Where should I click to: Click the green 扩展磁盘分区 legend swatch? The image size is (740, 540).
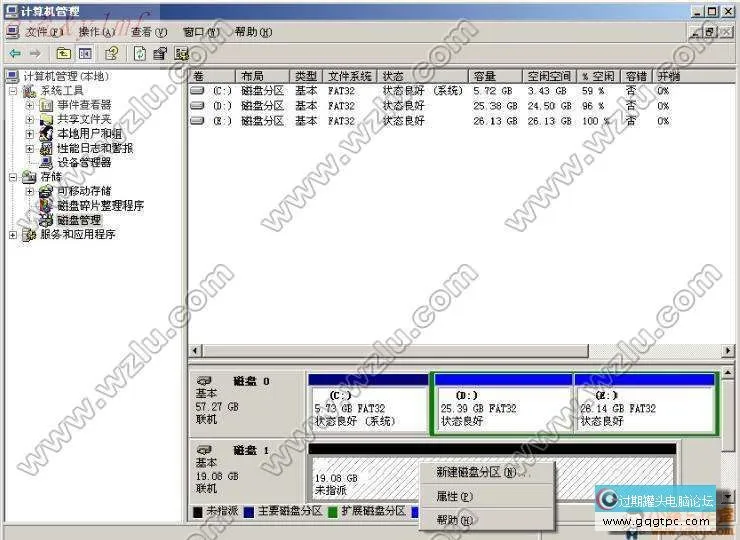click(x=333, y=512)
